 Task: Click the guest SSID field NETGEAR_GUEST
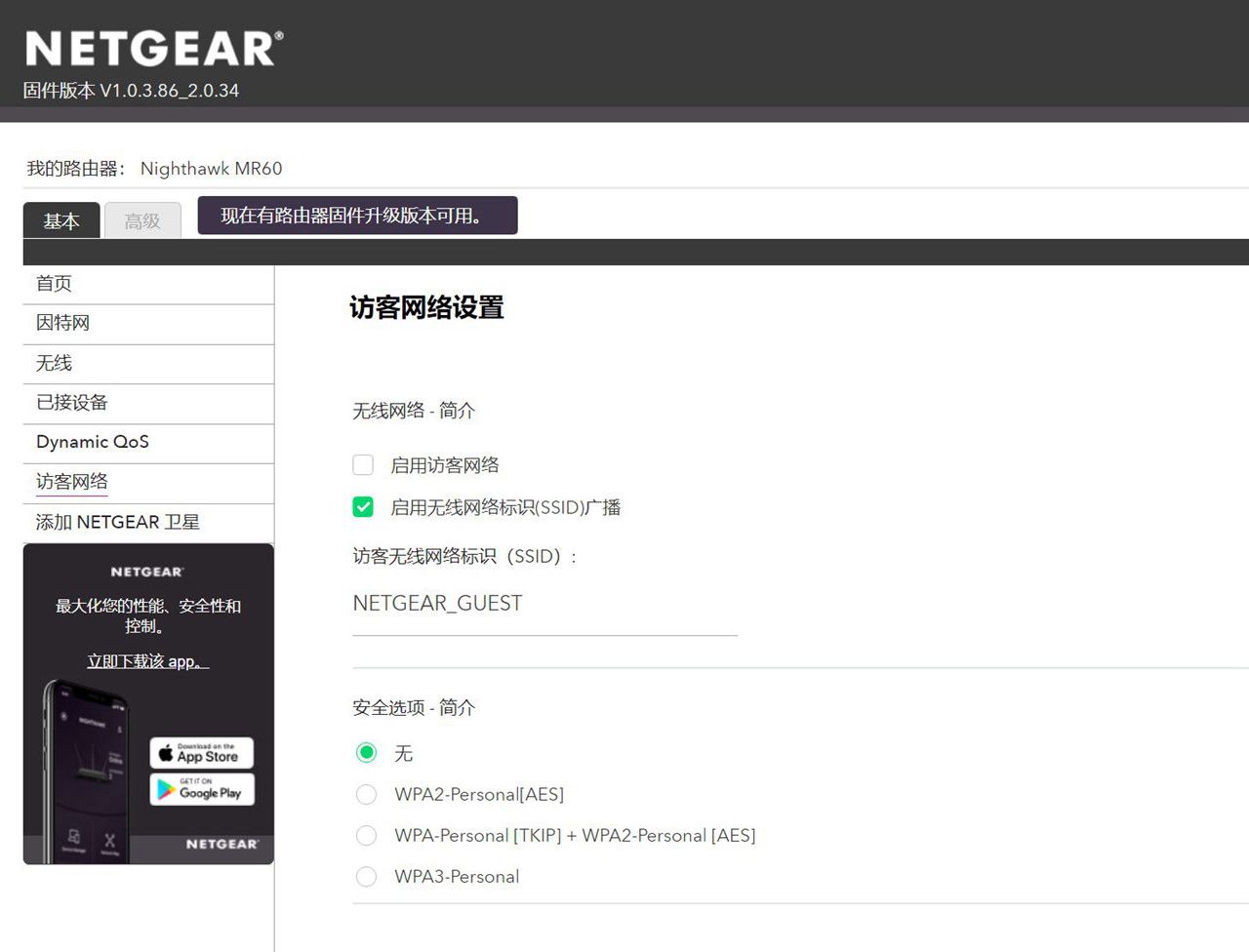pyautogui.click(x=544, y=605)
